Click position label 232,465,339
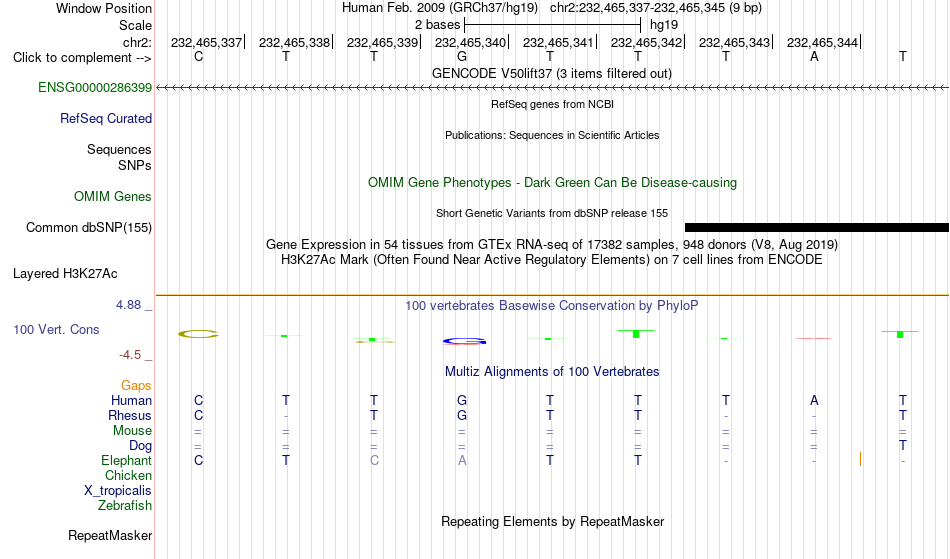Viewport: 950px width, 559px height. click(382, 42)
